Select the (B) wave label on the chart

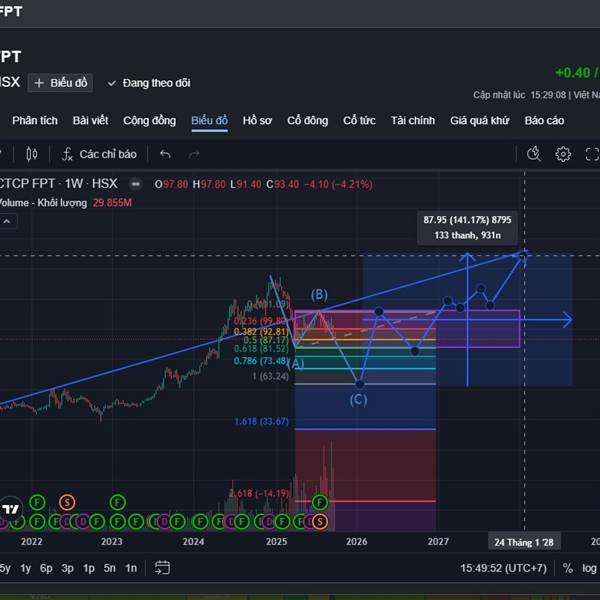pos(319,295)
